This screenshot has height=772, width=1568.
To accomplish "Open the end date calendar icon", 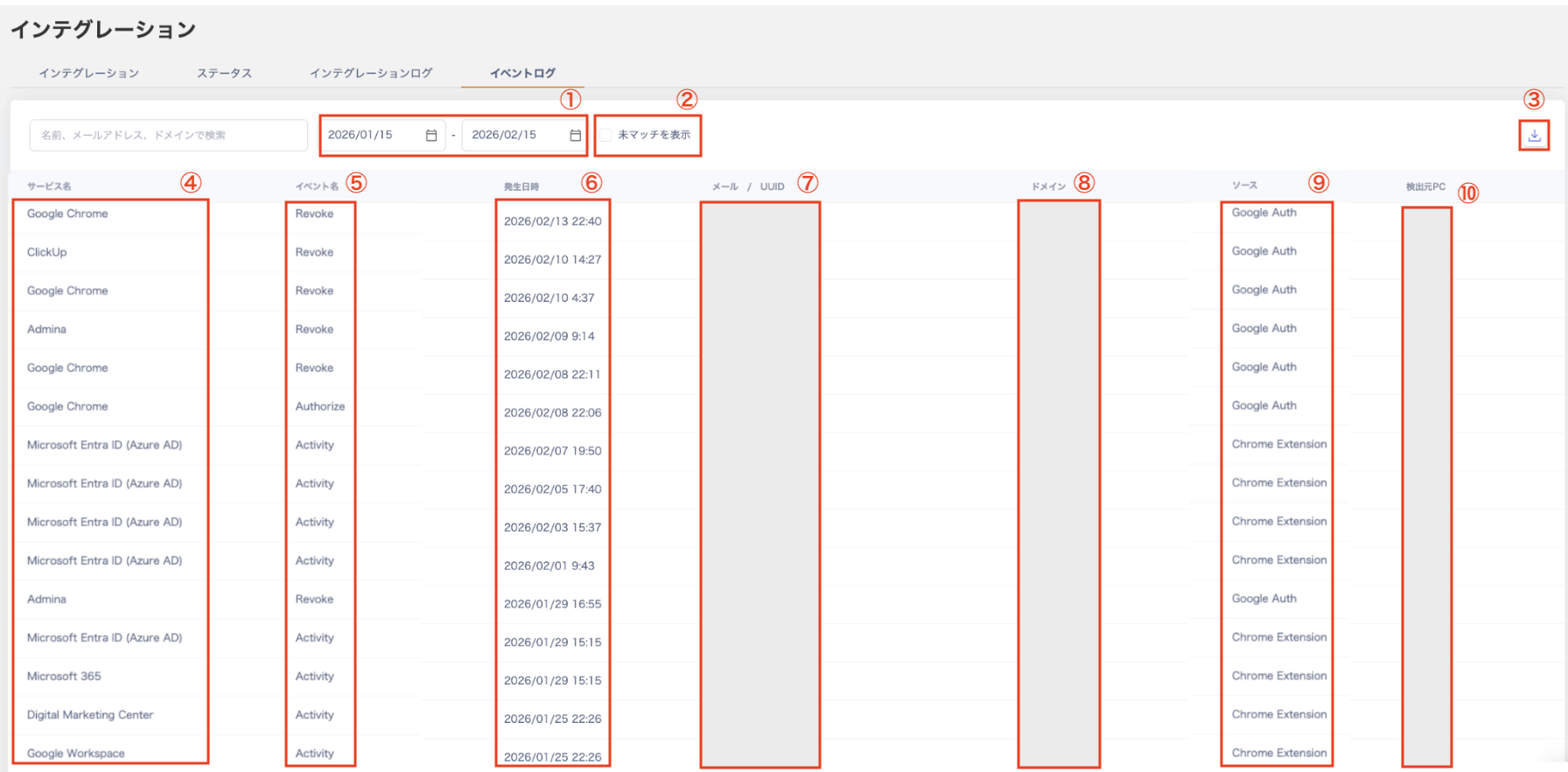I will [575, 135].
